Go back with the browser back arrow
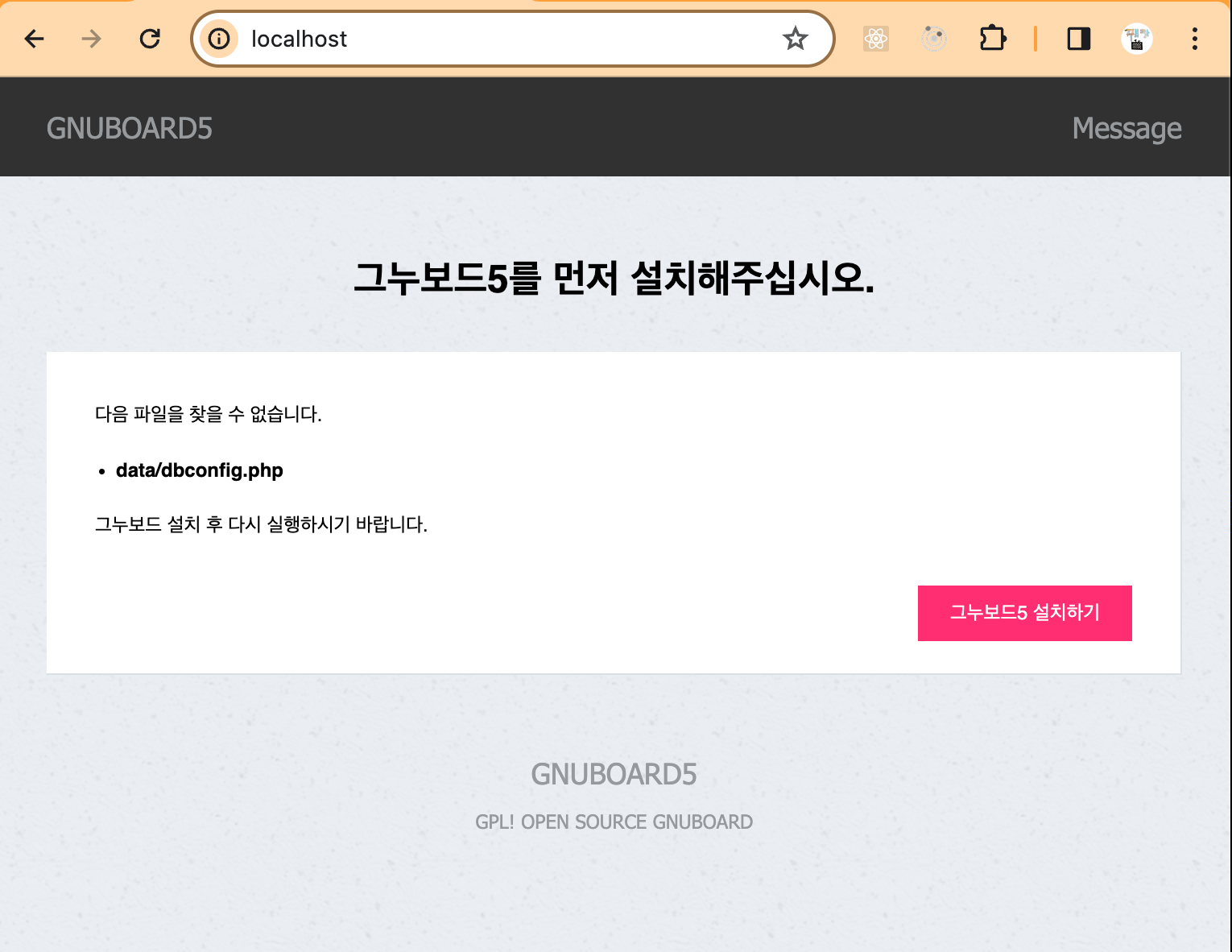Screen dimensions: 1232x952 tap(34, 39)
